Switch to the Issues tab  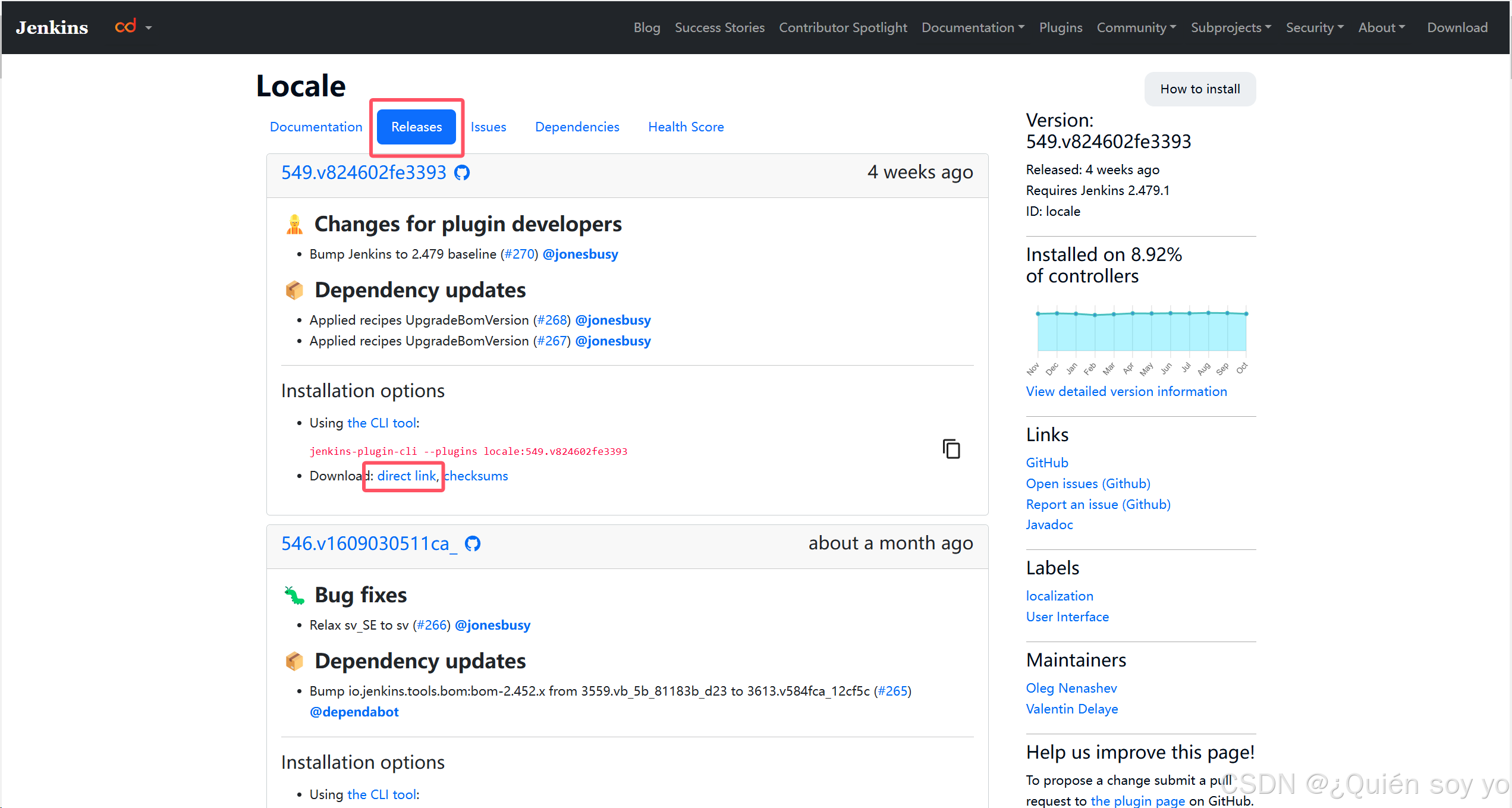point(488,127)
